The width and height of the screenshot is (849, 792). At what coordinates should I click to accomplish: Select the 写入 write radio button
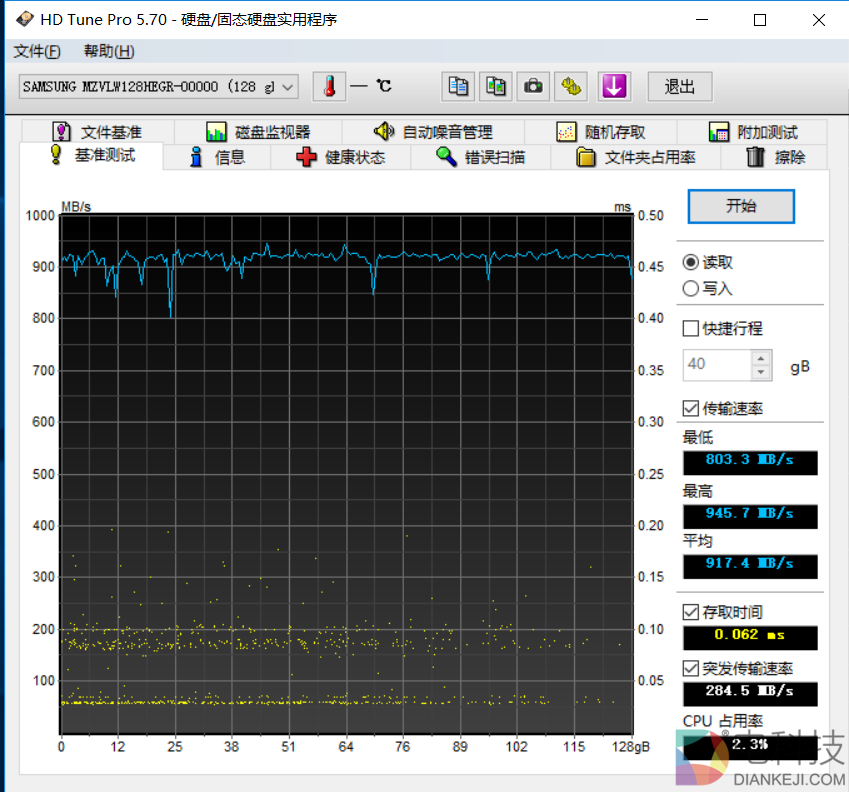click(691, 289)
